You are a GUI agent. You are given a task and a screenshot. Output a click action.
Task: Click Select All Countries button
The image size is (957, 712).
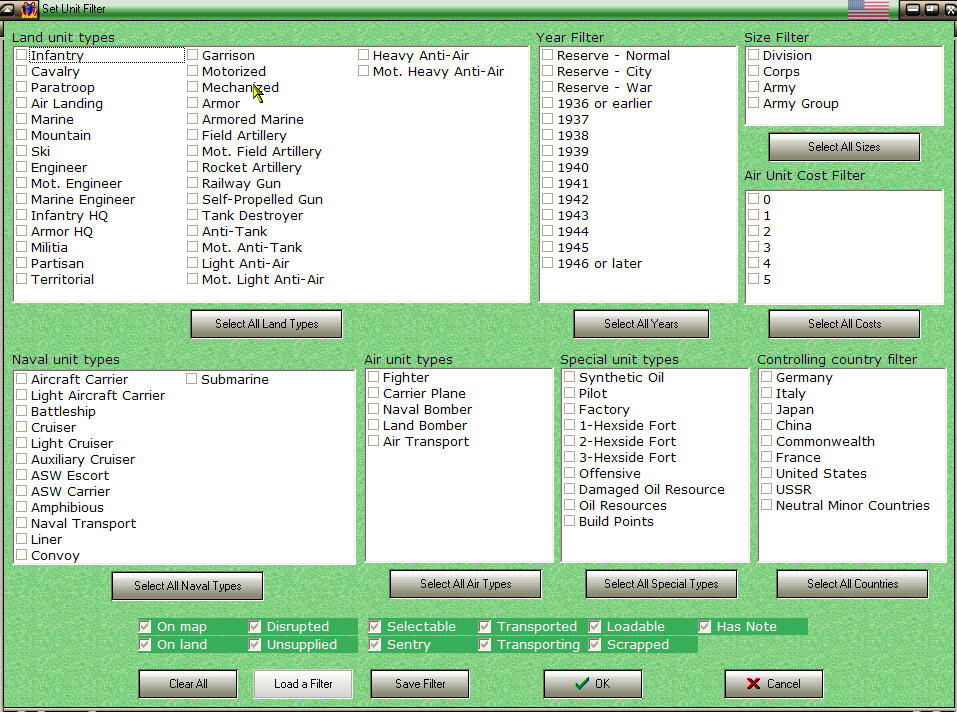coord(853,584)
